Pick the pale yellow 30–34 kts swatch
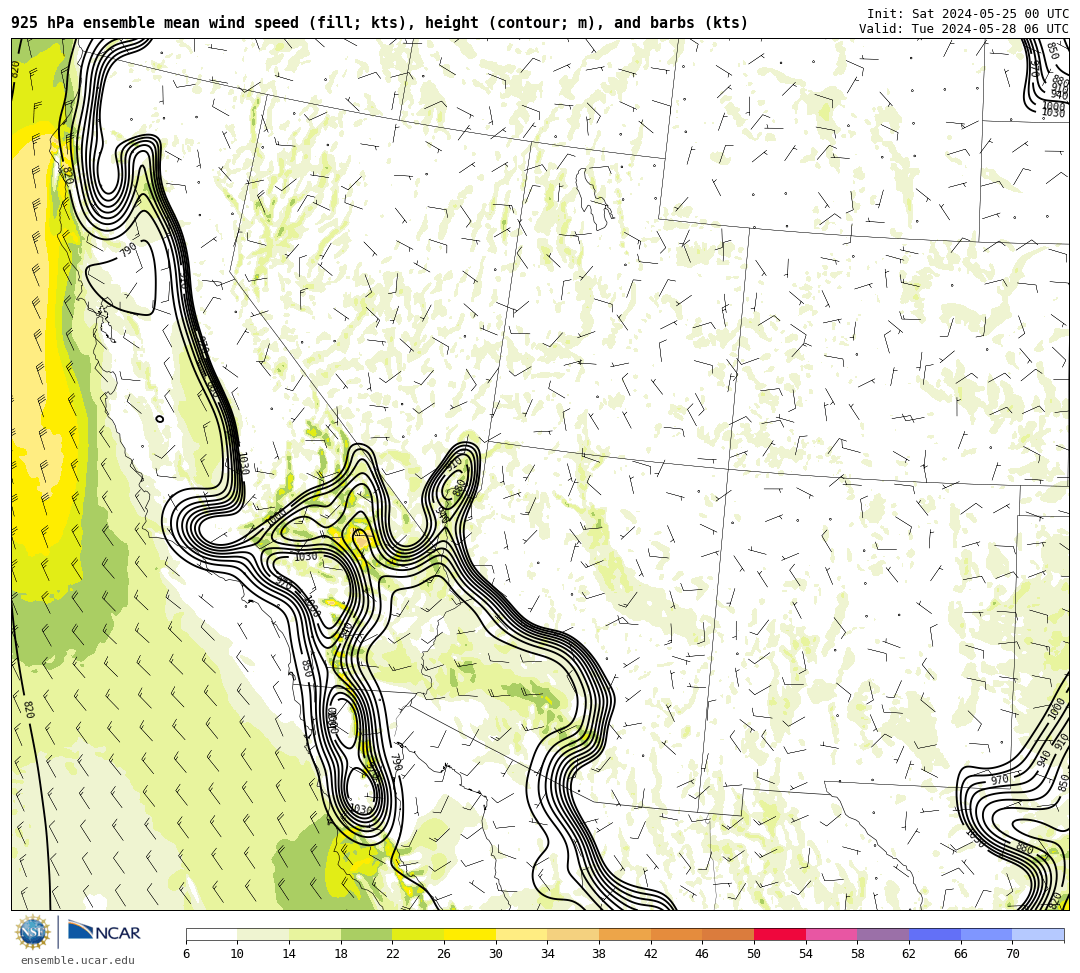Image resolution: width=1080 pixels, height=973 pixels. [521, 934]
